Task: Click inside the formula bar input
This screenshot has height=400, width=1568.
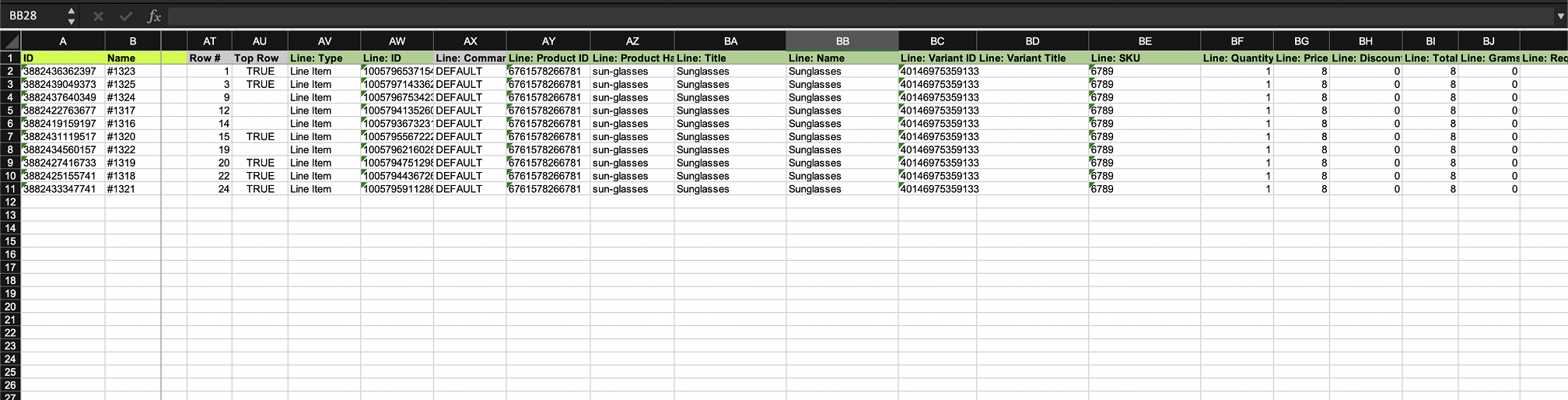Action: coord(856,16)
